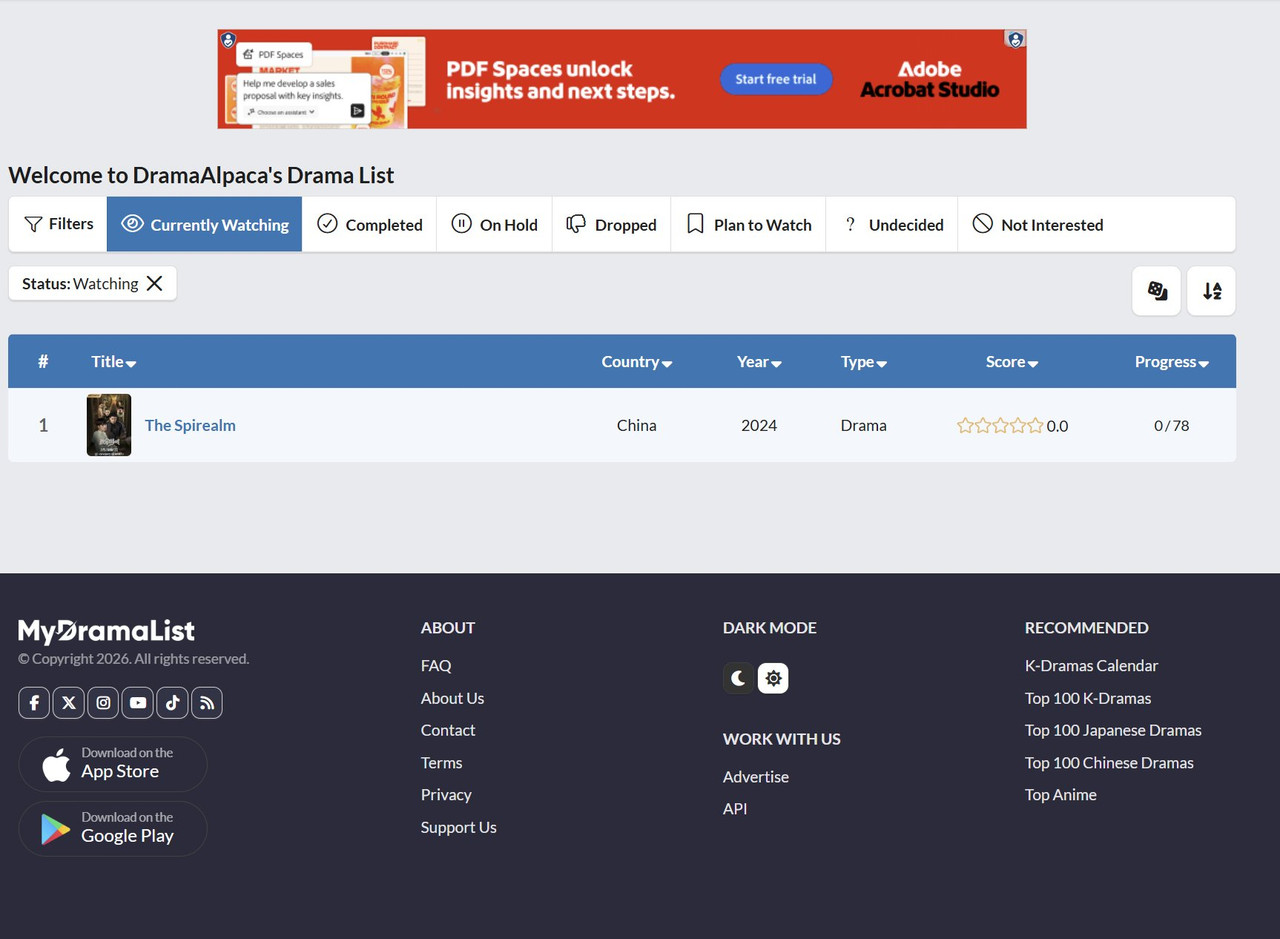Open The Spirealm title link
This screenshot has height=939, width=1280.
tap(190, 425)
